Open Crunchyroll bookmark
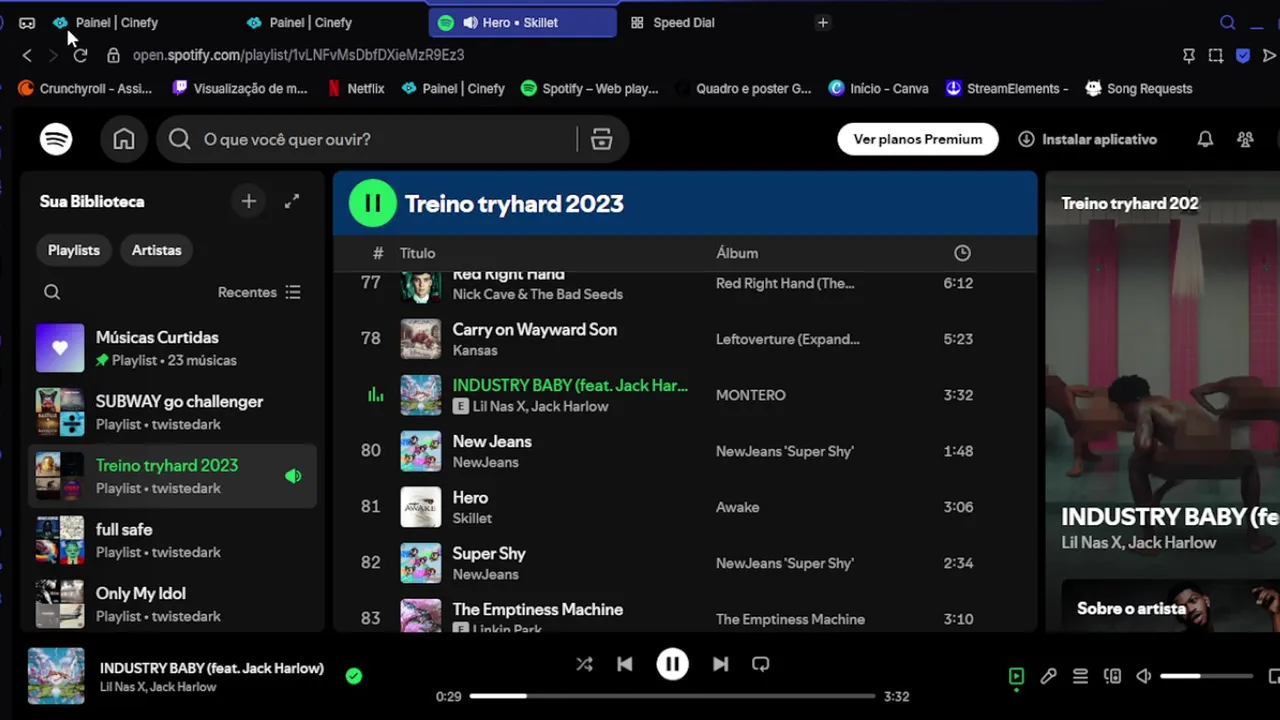The width and height of the screenshot is (1280, 720). point(85,88)
